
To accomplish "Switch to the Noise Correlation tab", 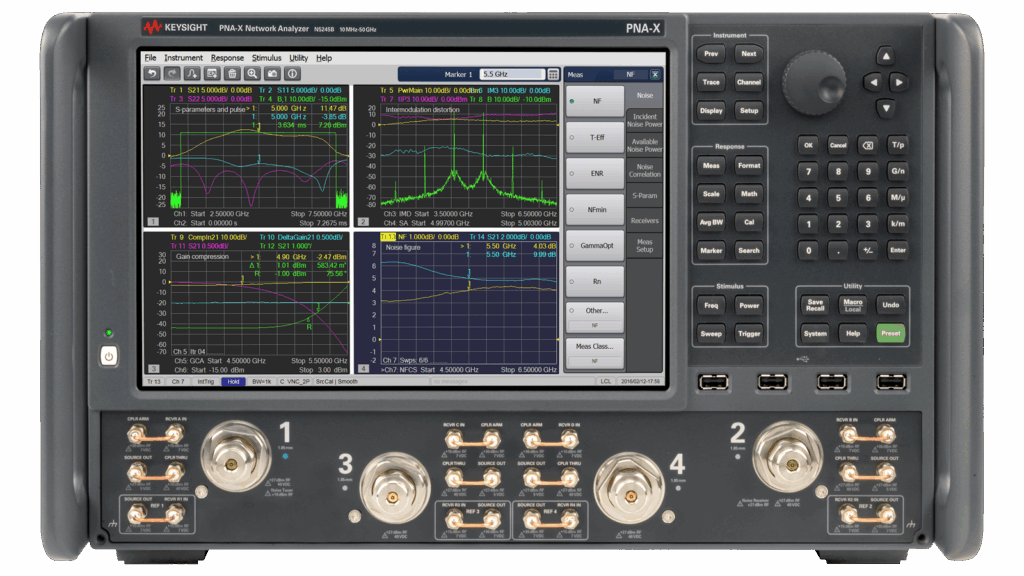I will tap(645, 170).
